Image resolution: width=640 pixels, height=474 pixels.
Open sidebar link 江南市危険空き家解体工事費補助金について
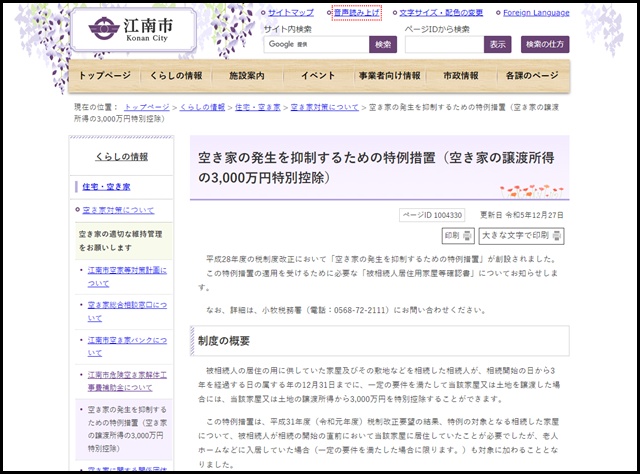click(x=127, y=381)
